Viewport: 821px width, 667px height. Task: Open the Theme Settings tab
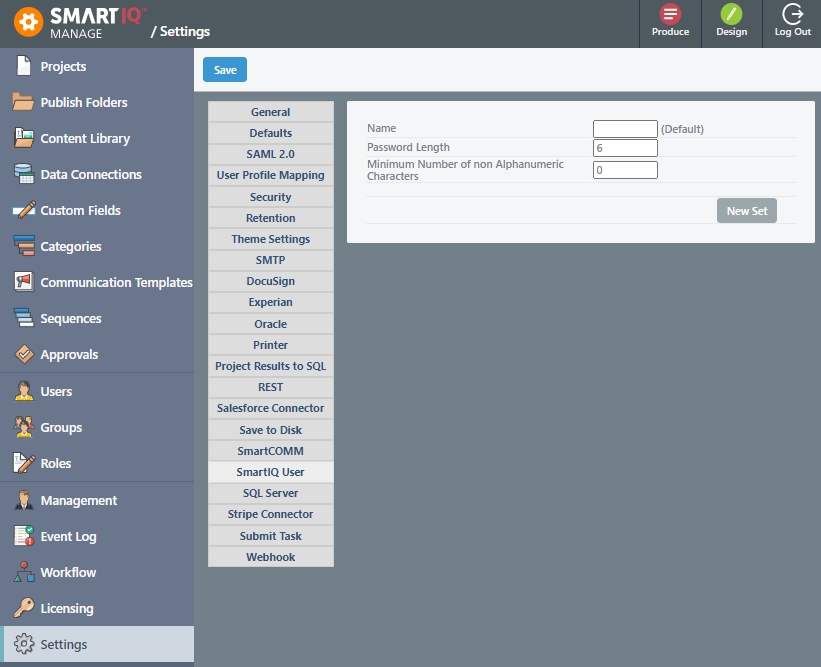click(x=270, y=239)
